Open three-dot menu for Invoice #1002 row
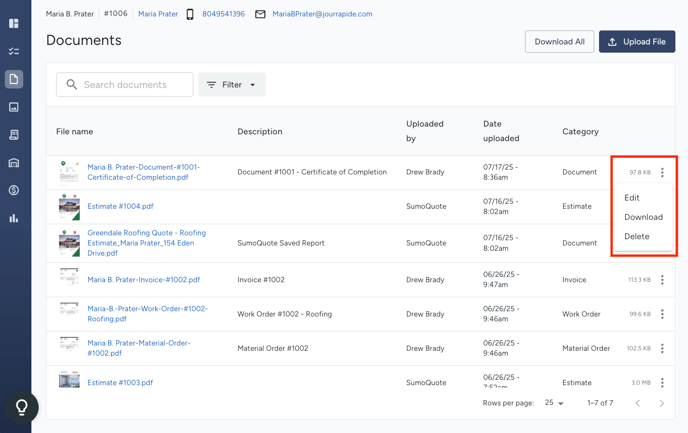The height and width of the screenshot is (433, 688). [x=662, y=279]
